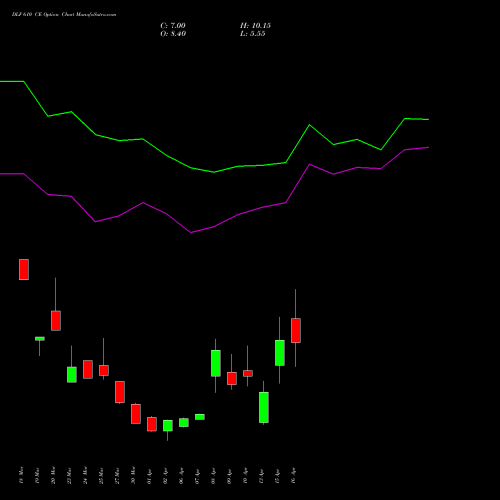The height and width of the screenshot is (500, 500).
Task: Click the '06 Apr' date axis label
Action: (x=182, y=476)
